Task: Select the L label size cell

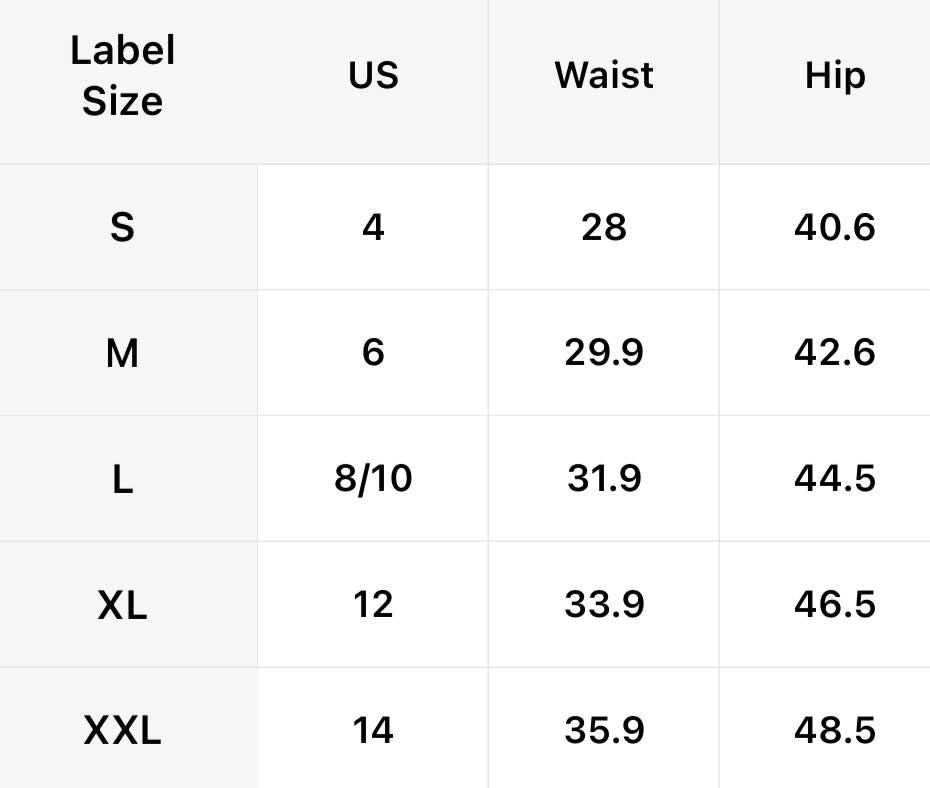Action: tap(122, 479)
